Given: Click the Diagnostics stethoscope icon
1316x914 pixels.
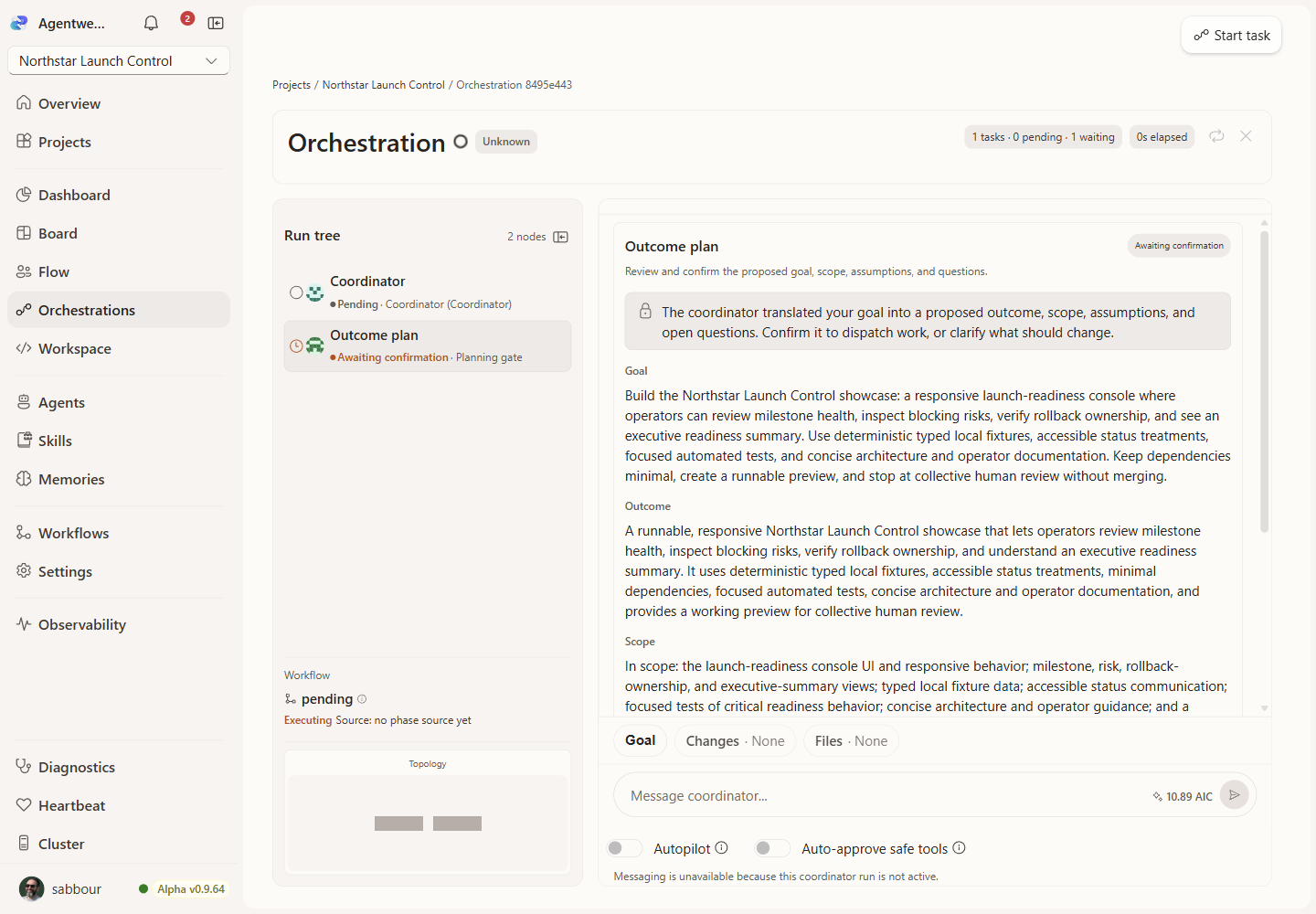Looking at the screenshot, I should [24, 767].
